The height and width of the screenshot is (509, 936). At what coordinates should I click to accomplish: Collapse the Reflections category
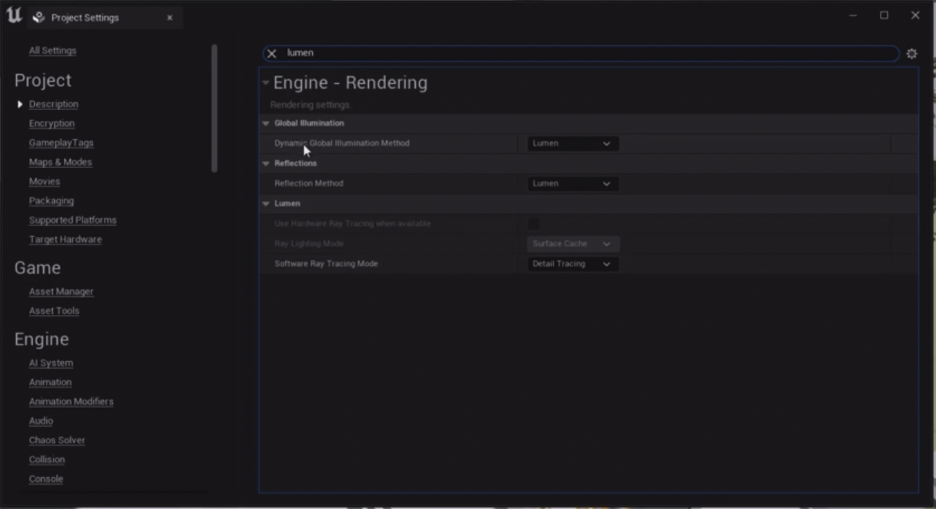pyautogui.click(x=266, y=164)
